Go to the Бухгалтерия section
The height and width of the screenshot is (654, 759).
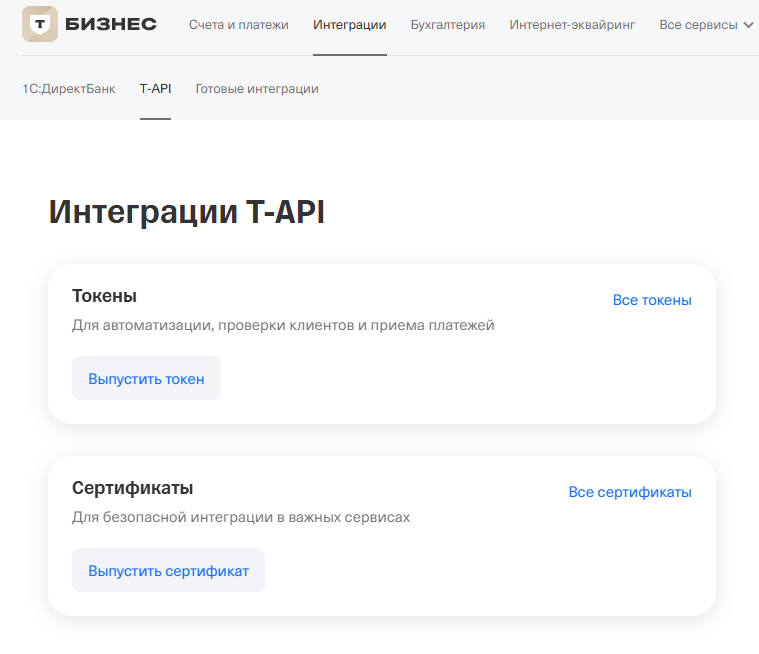[x=448, y=25]
